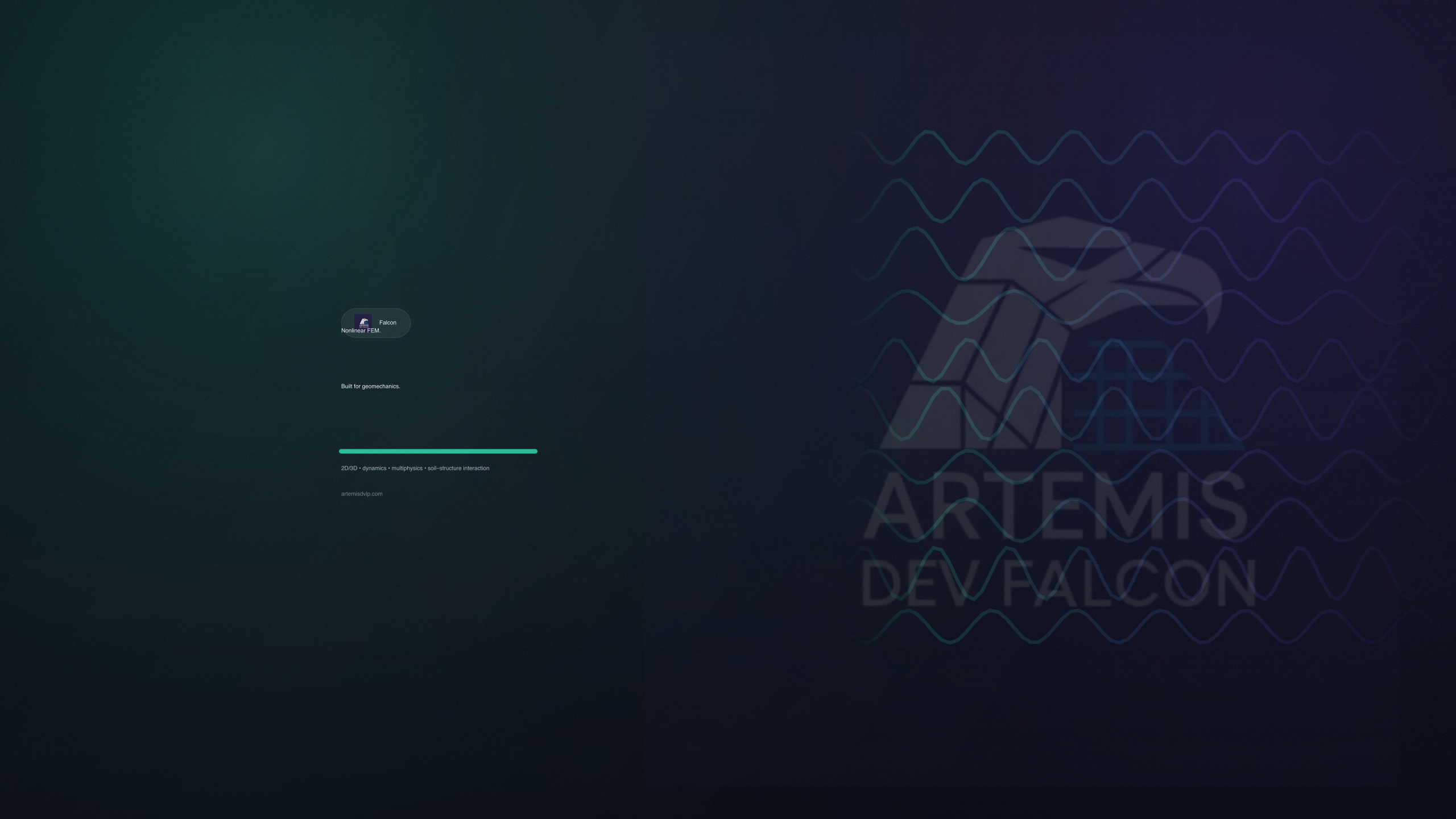
Task: Click the small Artemis falcon logo icon
Action: (363, 322)
